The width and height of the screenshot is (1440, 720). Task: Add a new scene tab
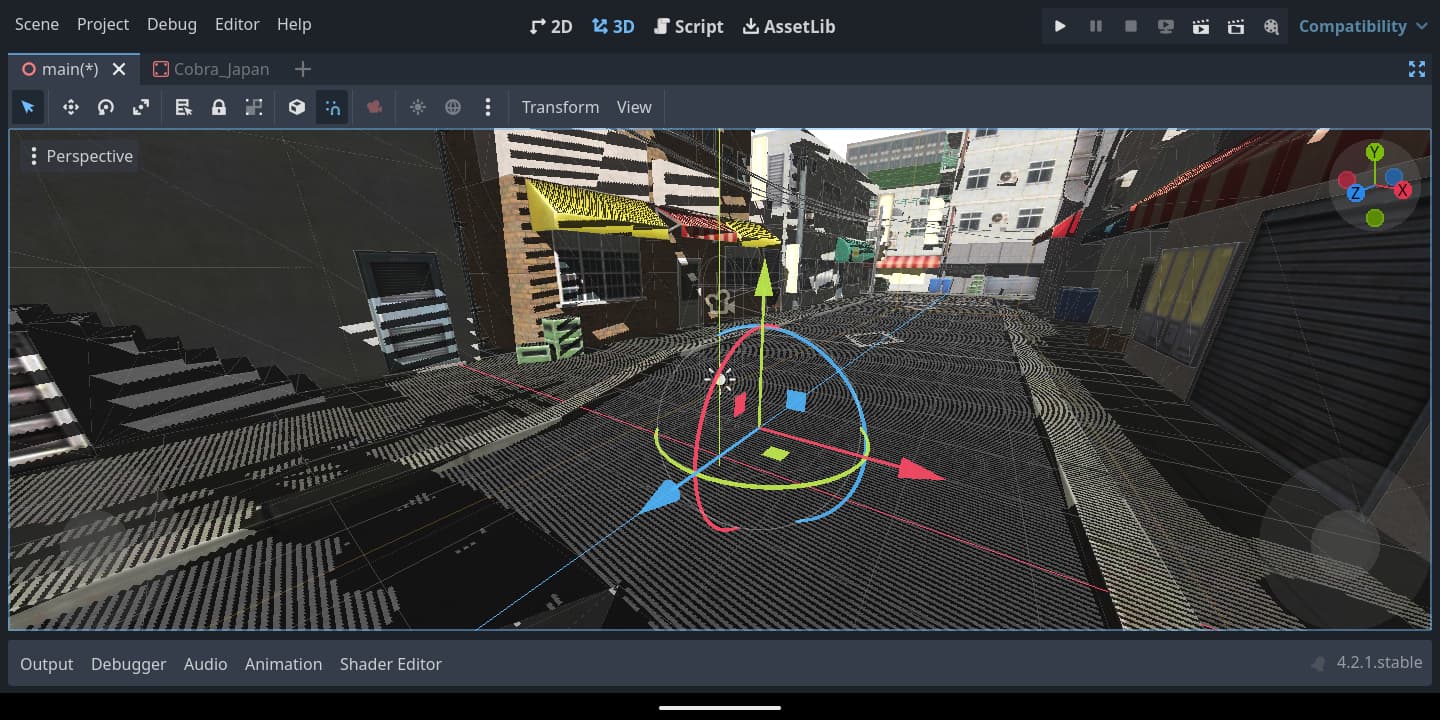[303, 69]
